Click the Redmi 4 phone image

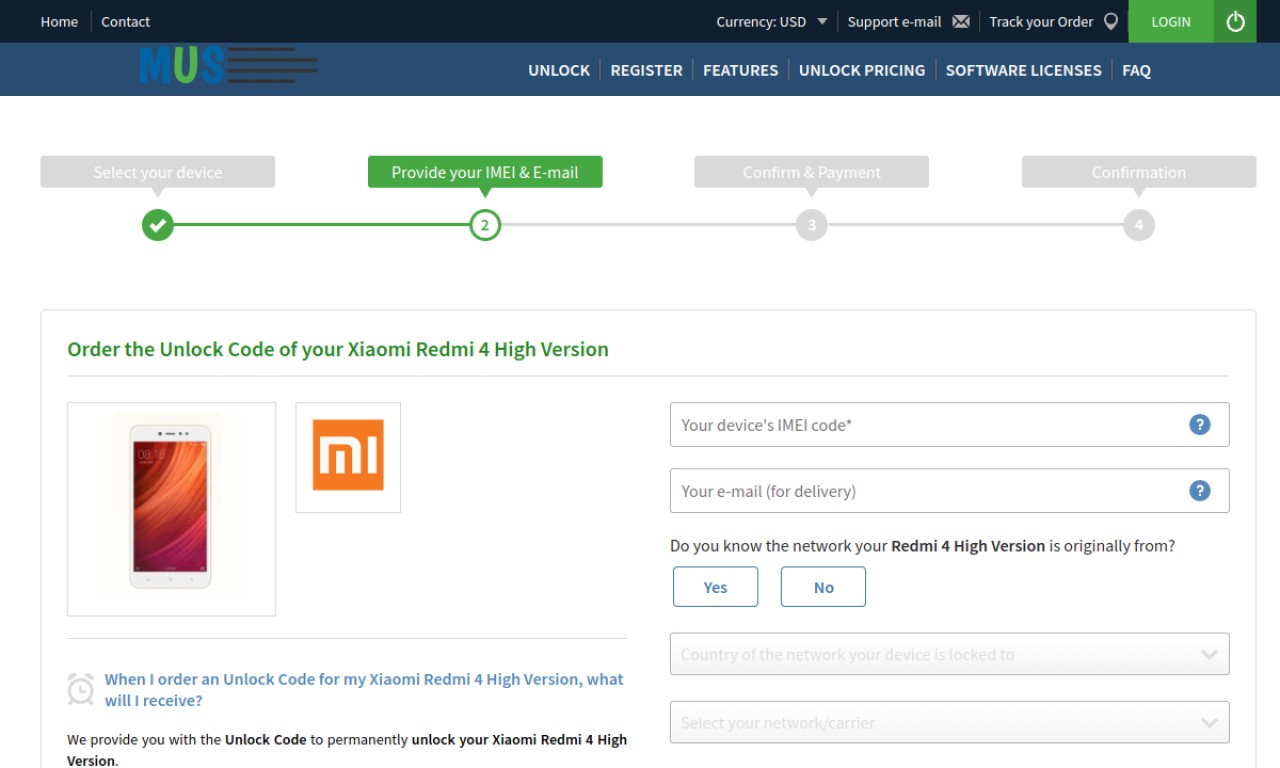171,509
